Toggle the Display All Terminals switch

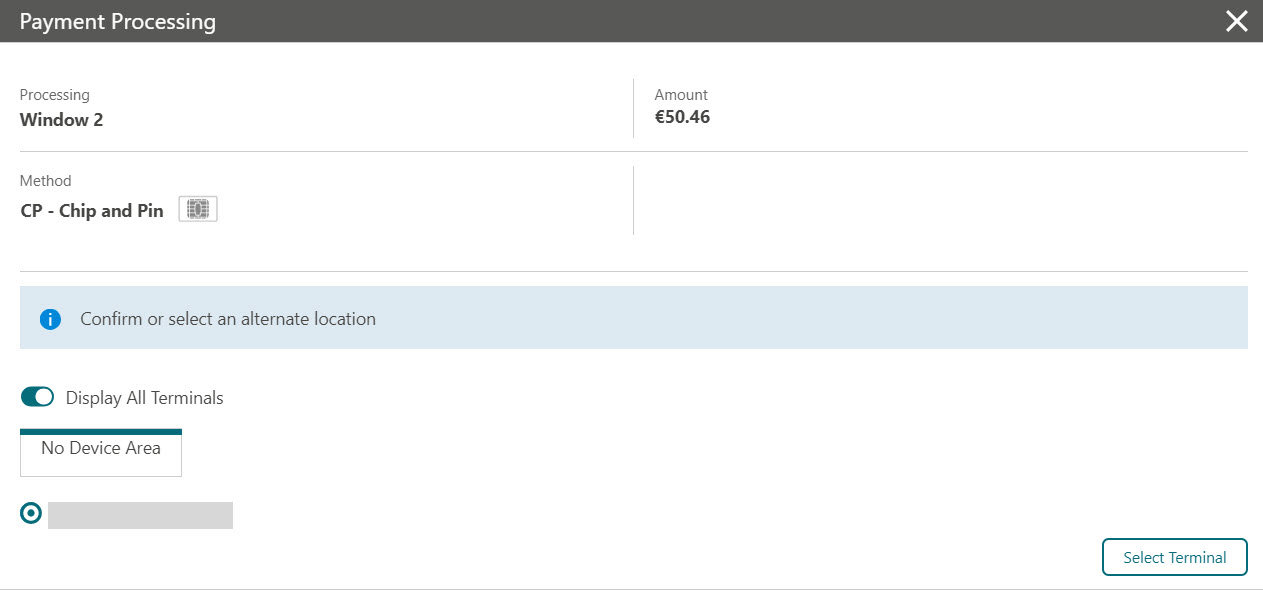(x=37, y=397)
